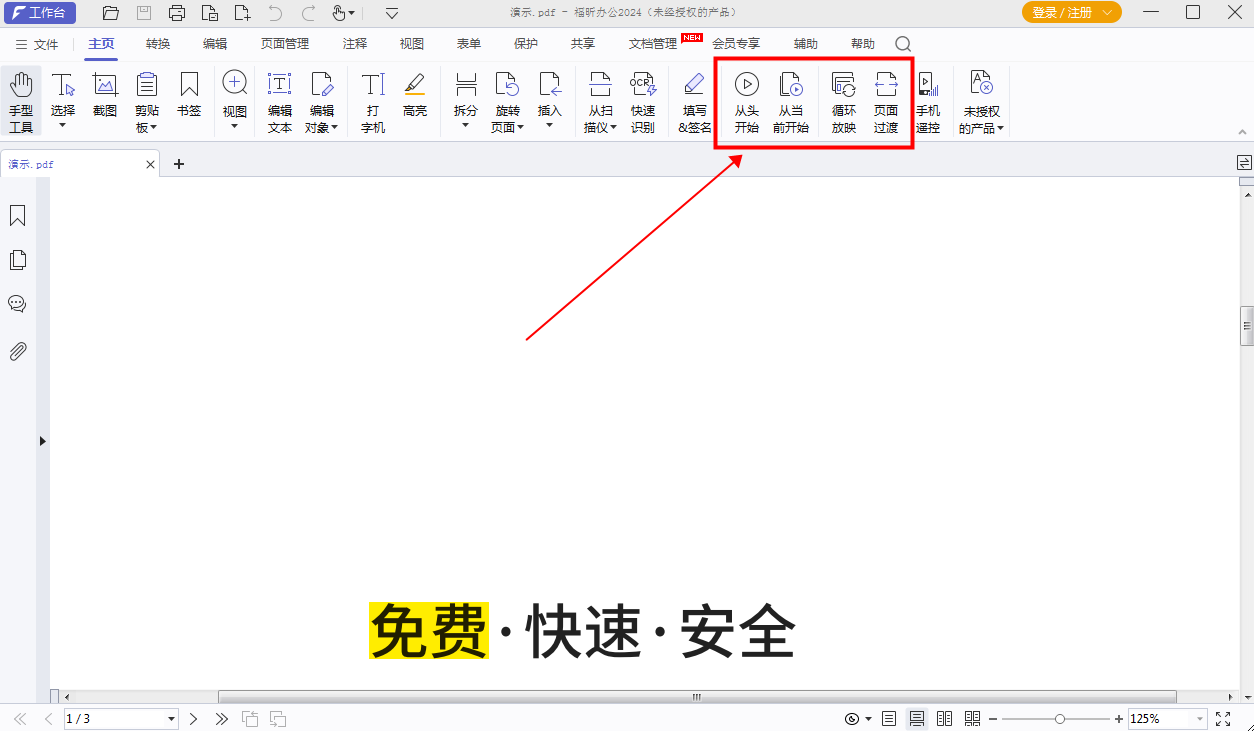The image size is (1254, 731).
Task: Select the 高亮 highlight tool
Action: pyautogui.click(x=415, y=100)
